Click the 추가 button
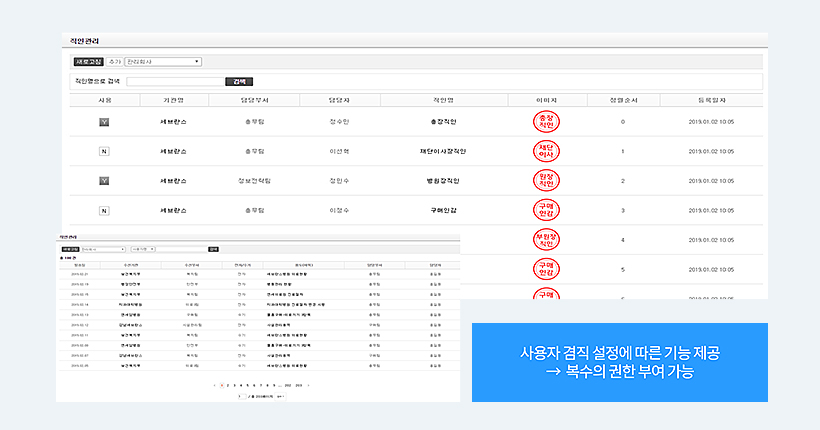The image size is (820, 430). pos(114,62)
